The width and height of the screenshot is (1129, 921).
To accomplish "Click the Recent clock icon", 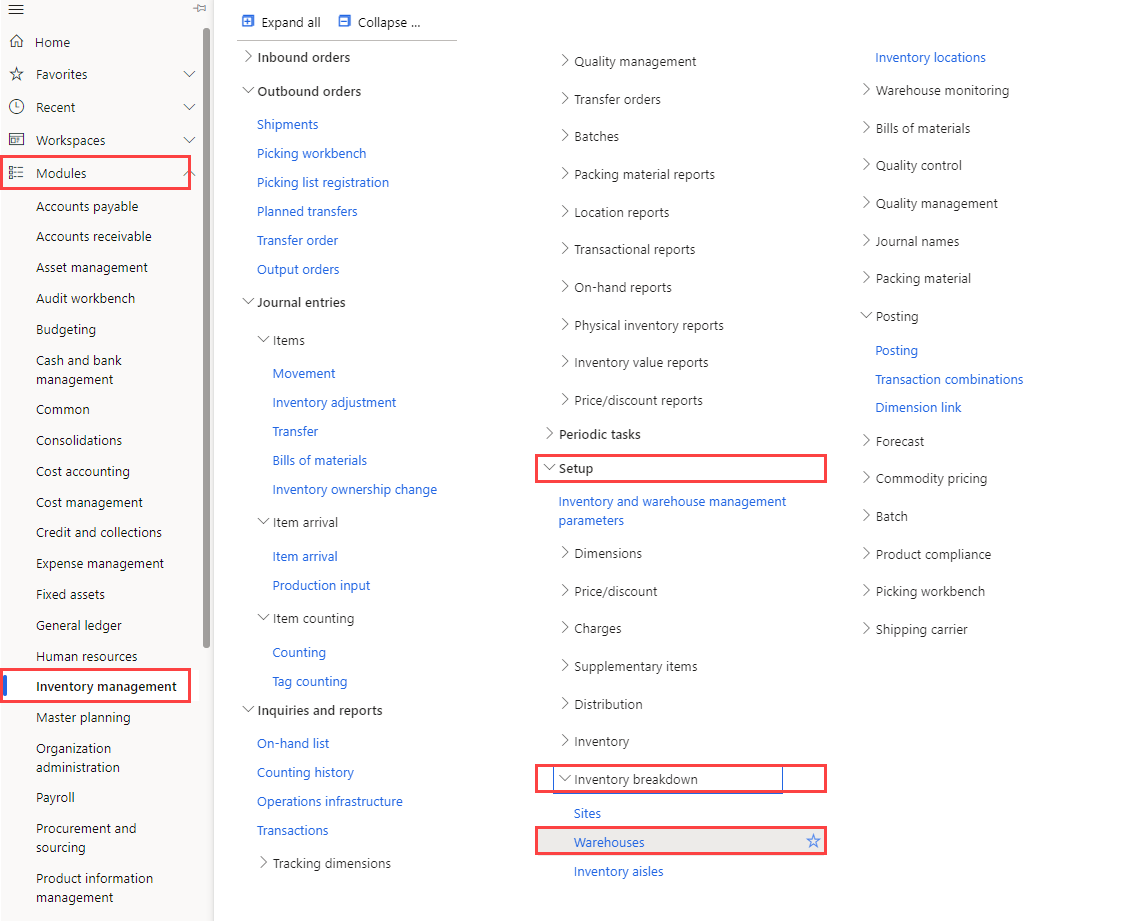I will coord(17,107).
